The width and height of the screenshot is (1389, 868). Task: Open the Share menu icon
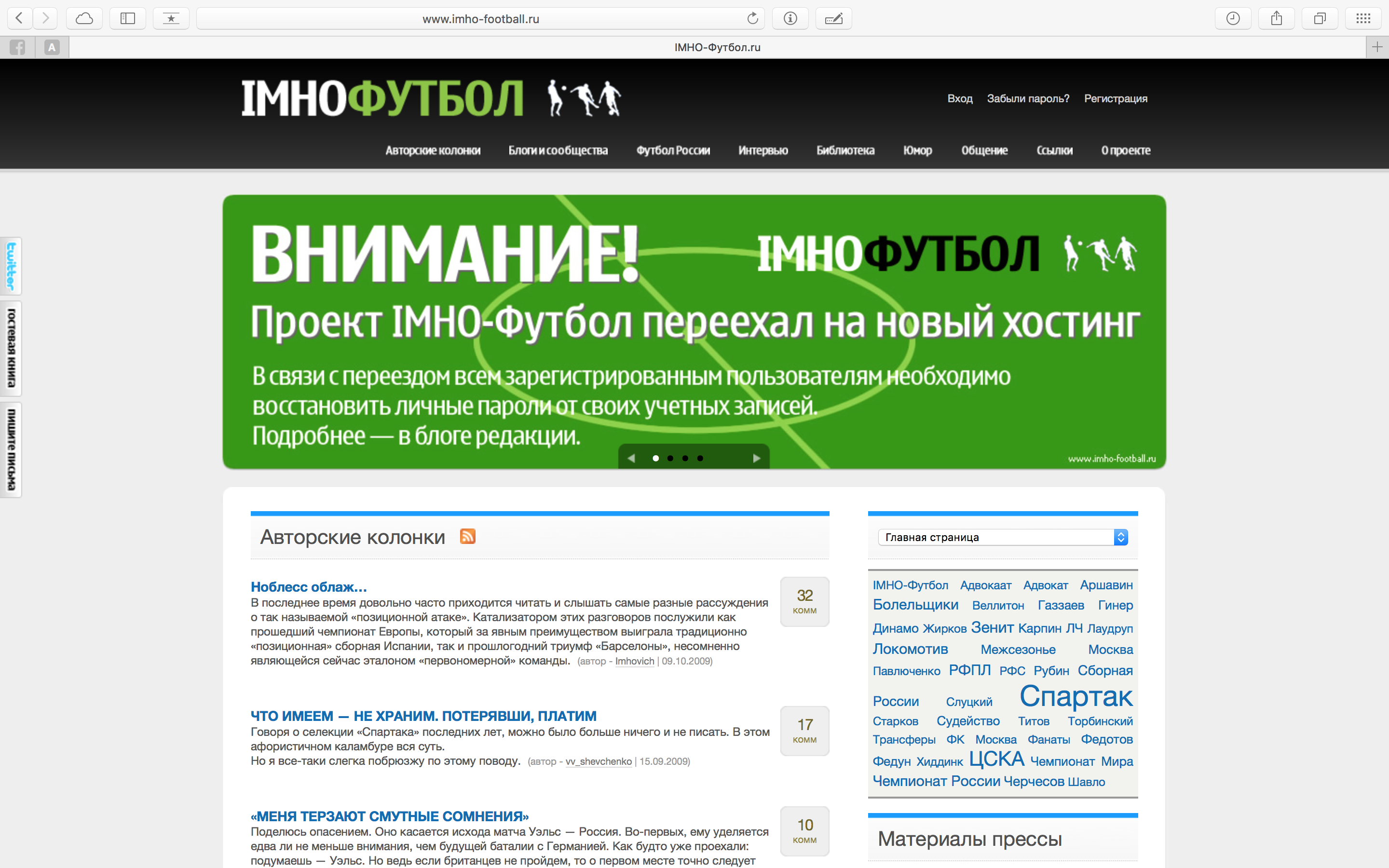(1276, 18)
